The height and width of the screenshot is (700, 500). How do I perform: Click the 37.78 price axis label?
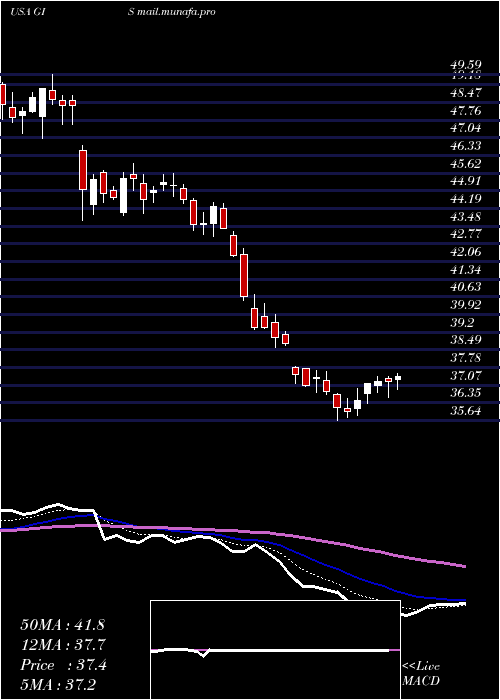click(x=466, y=358)
